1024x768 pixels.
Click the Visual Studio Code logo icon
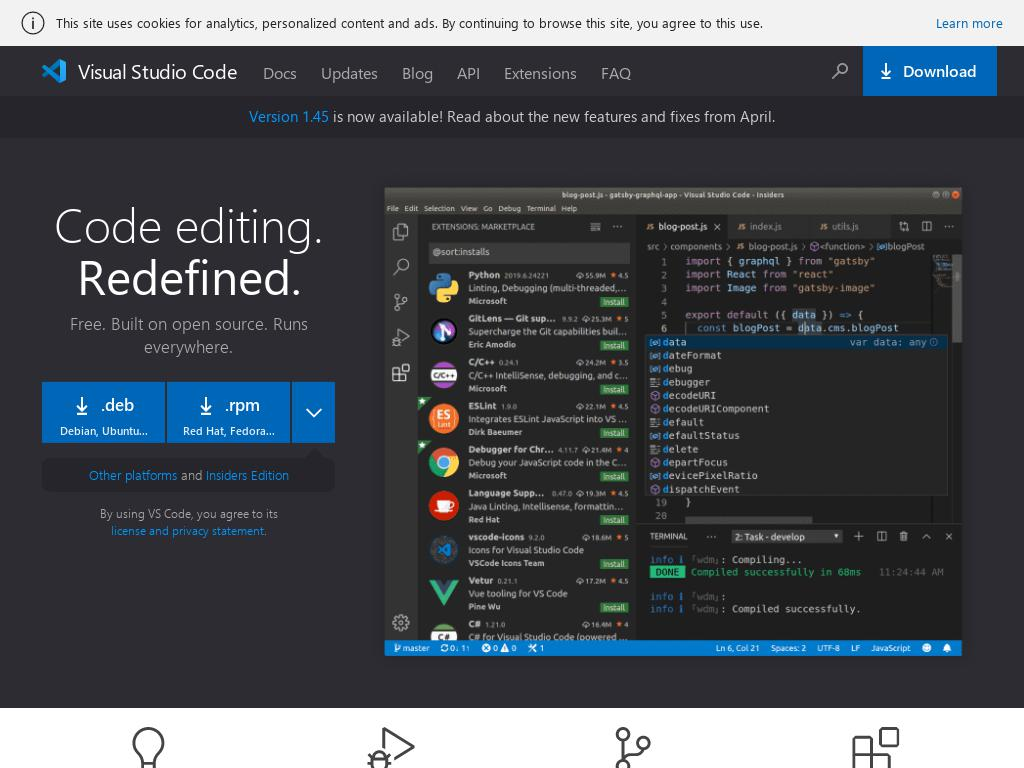[x=54, y=71]
